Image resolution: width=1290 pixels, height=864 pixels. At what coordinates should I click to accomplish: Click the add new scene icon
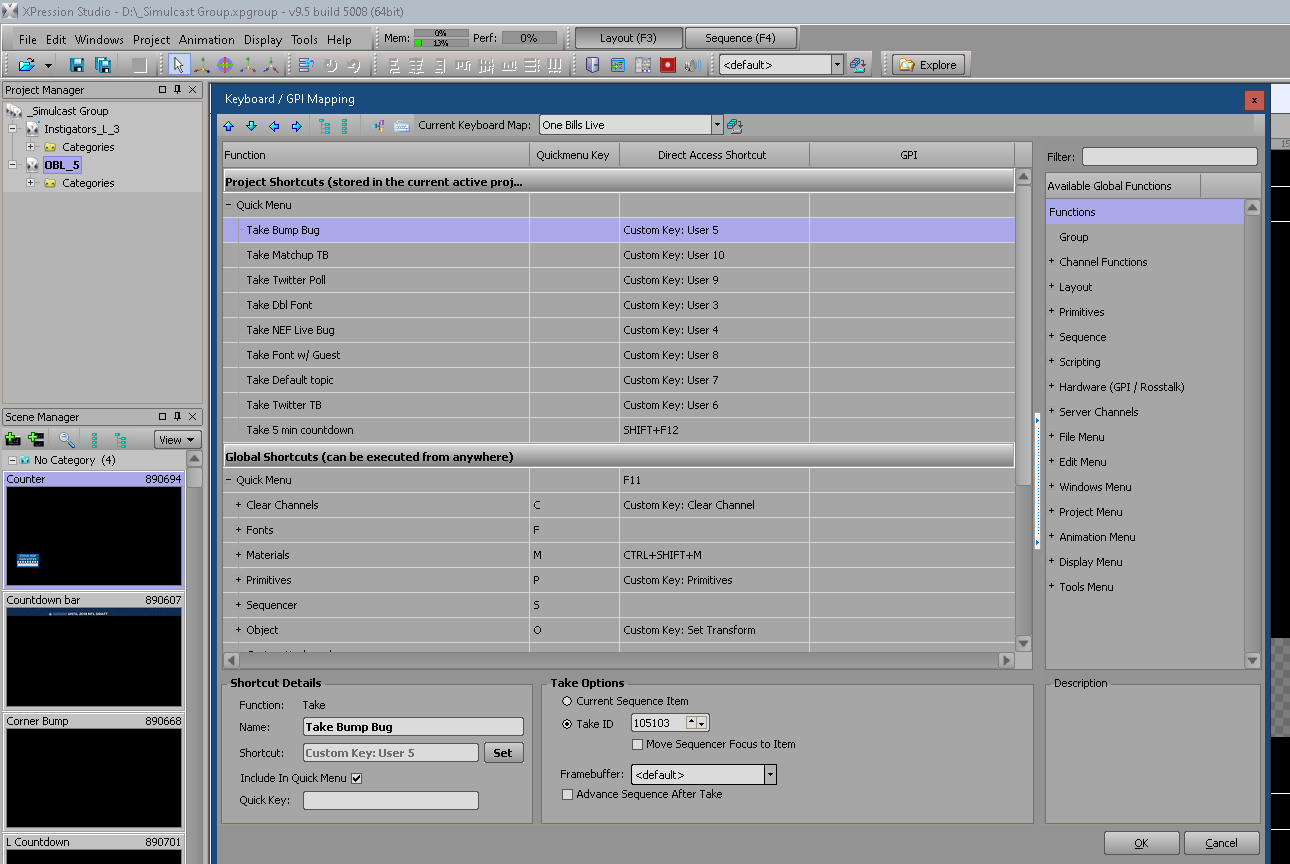click(x=13, y=439)
